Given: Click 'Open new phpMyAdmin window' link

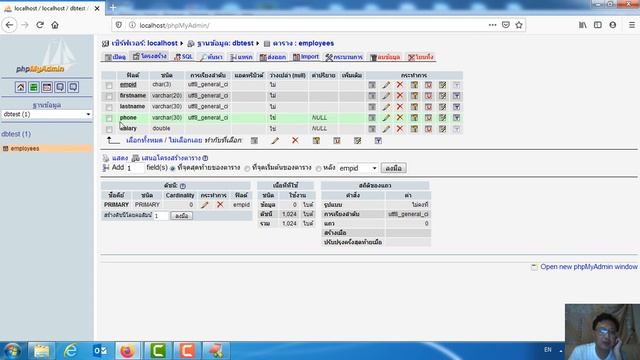Looking at the screenshot, I should point(589,267).
